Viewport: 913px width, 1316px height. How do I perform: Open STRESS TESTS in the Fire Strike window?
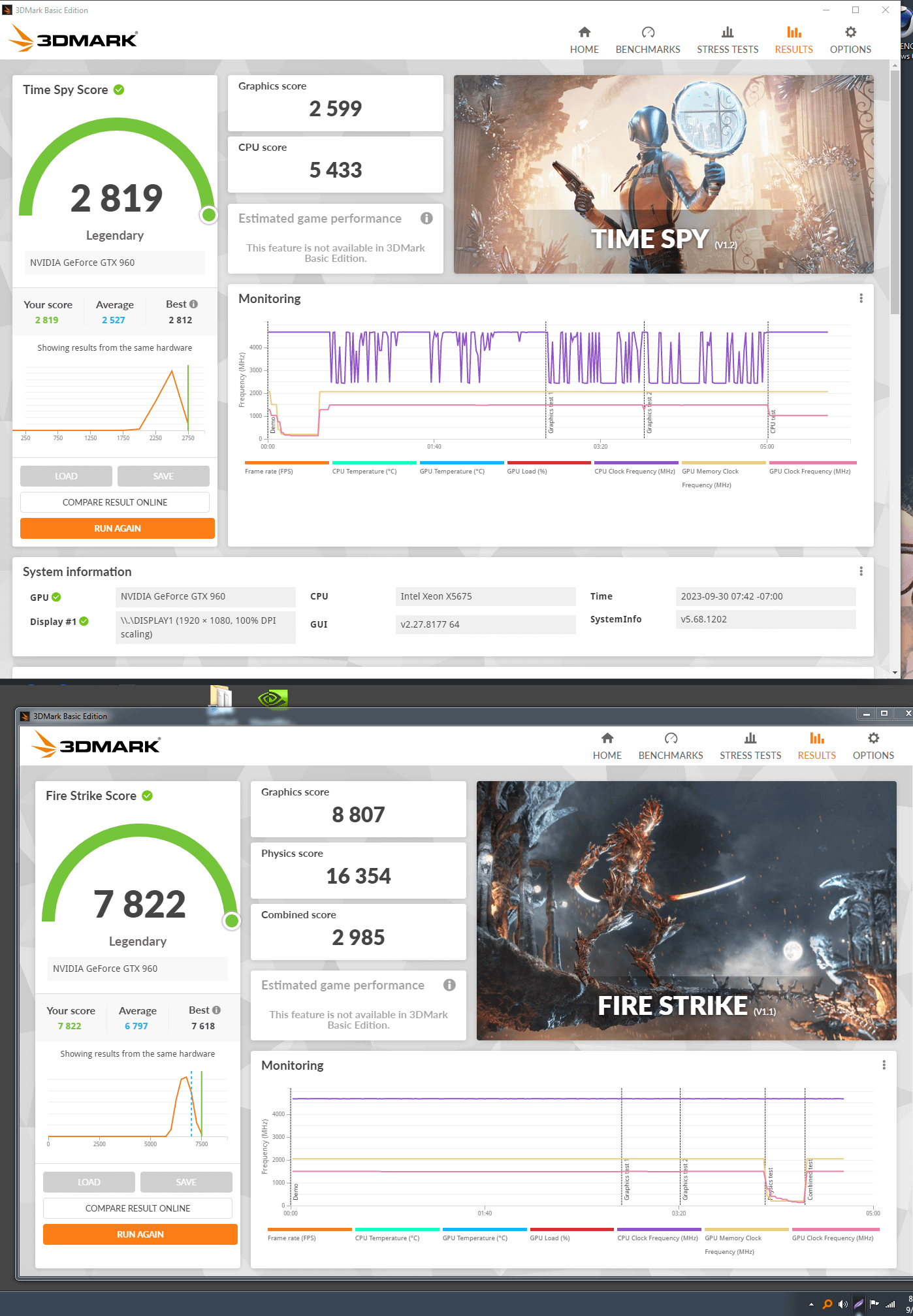(x=750, y=746)
